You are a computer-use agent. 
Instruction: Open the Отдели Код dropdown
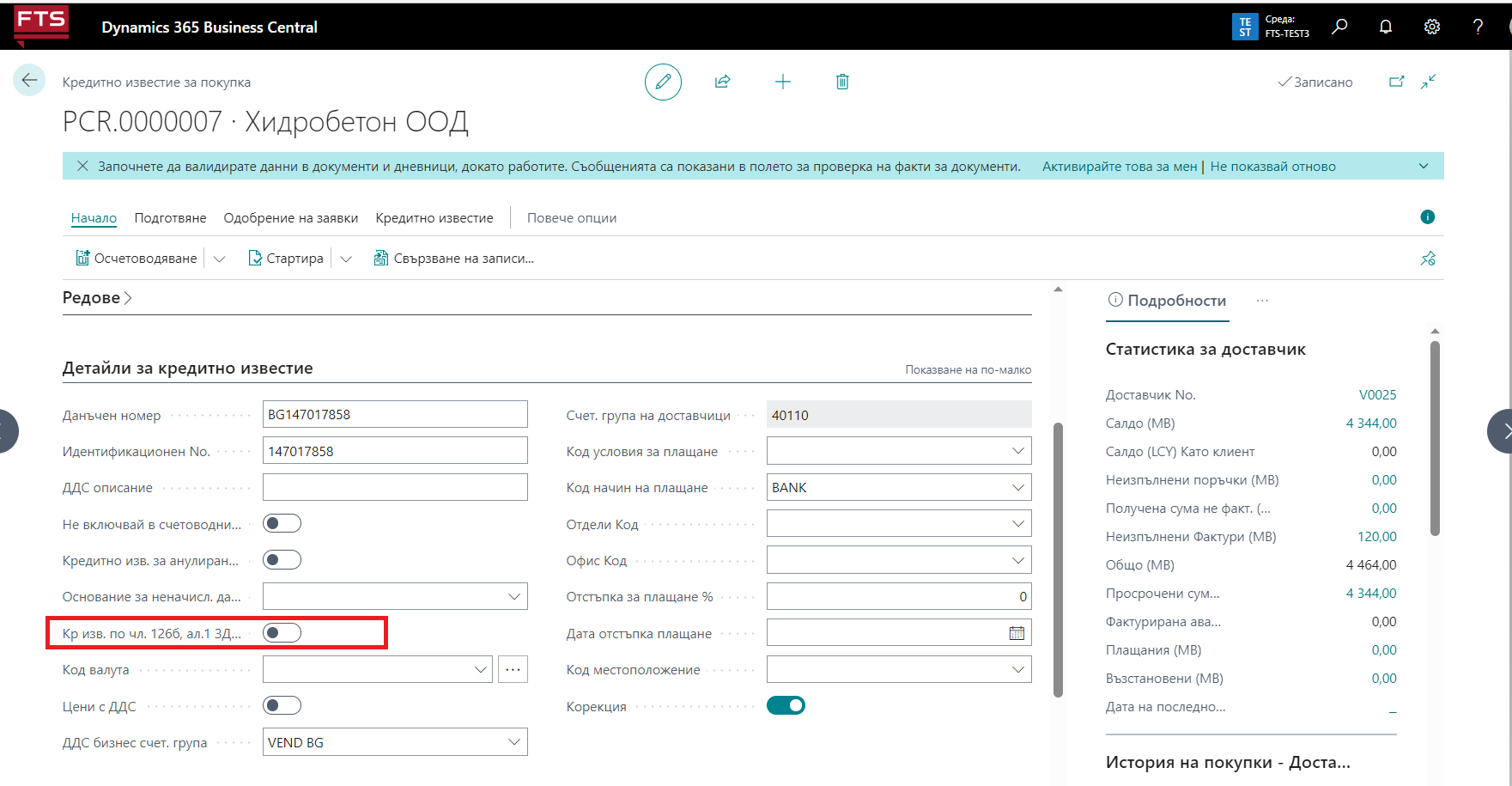point(1018,523)
